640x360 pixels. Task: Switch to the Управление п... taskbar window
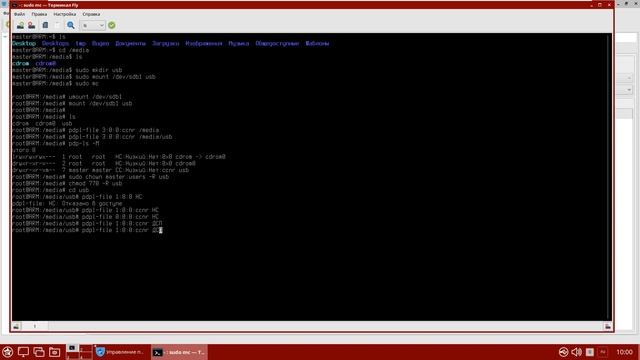point(121,352)
